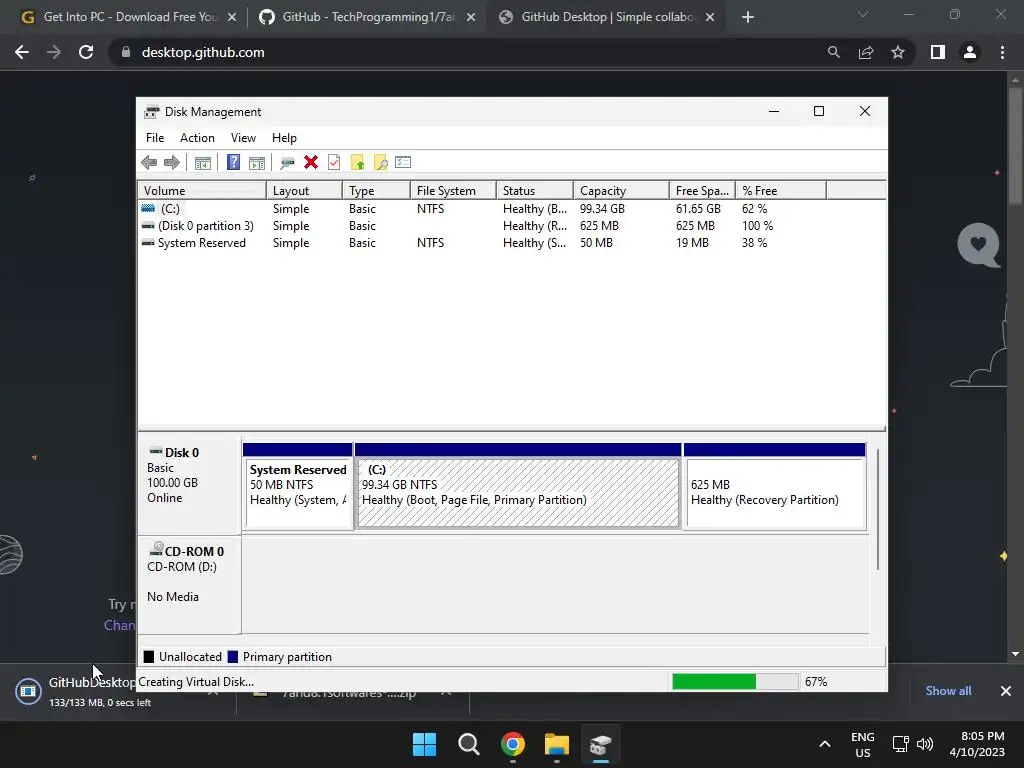Select the 625 MB Recovery Partition block
Viewport: 1024px width, 768px height.
point(775,487)
